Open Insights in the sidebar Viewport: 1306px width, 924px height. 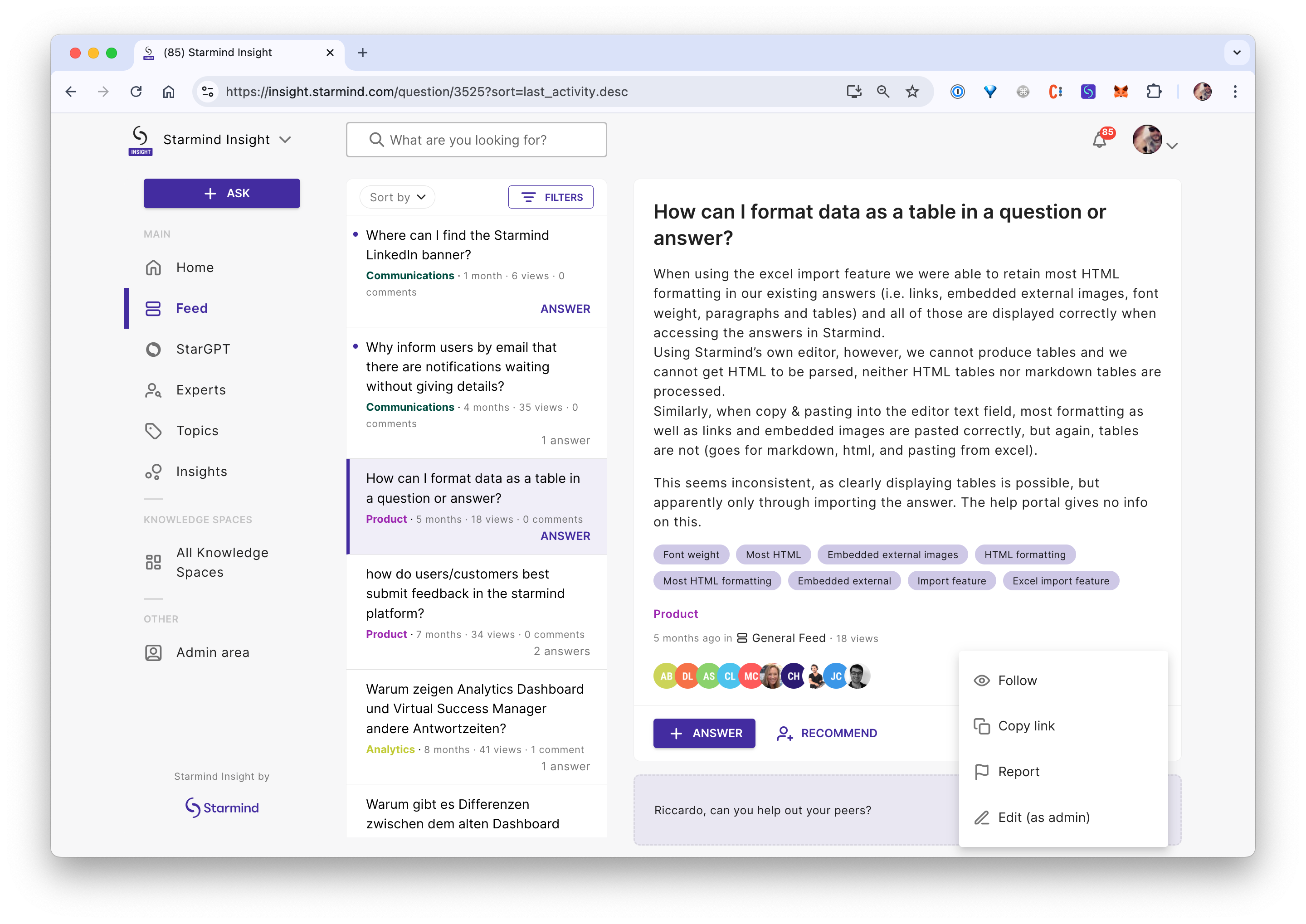201,472
